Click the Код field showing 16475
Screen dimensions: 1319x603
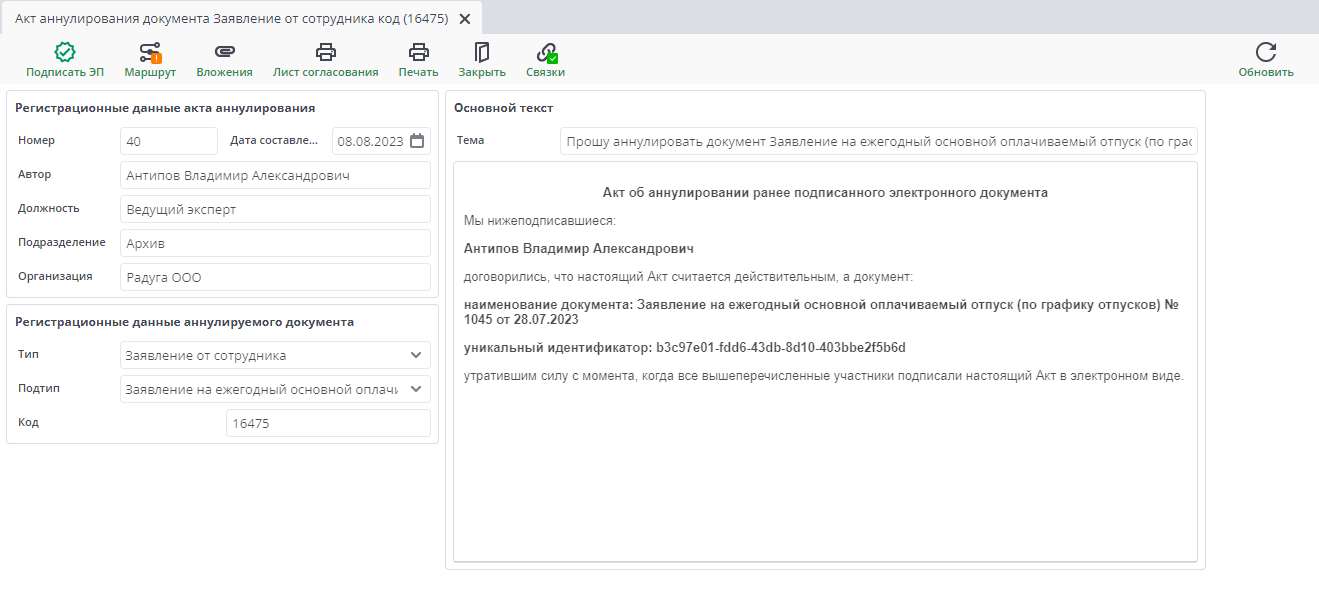(328, 423)
